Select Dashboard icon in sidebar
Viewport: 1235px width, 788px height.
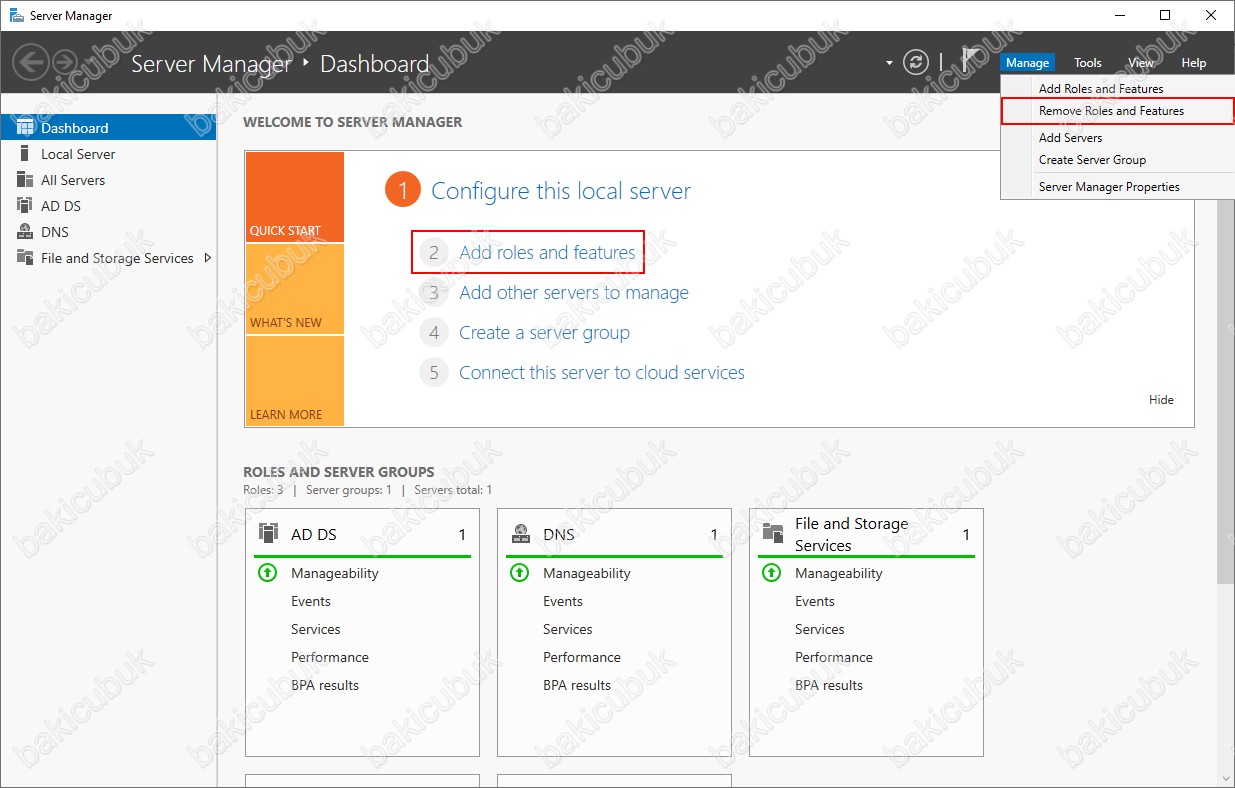coord(25,128)
